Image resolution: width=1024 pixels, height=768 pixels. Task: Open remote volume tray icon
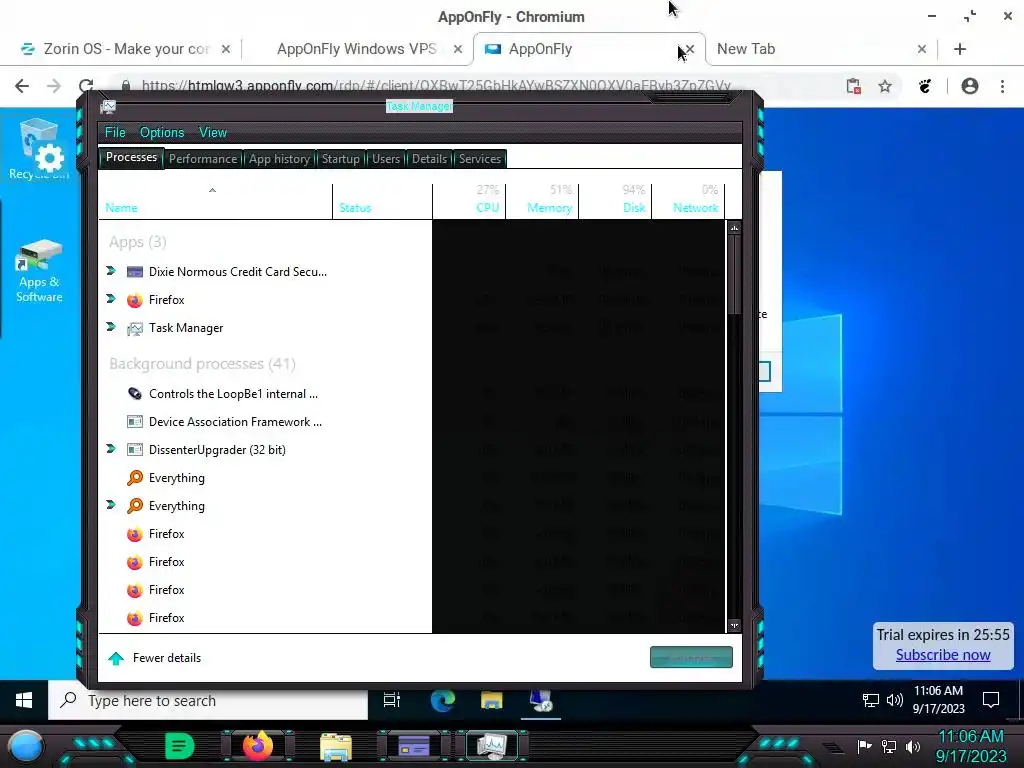tap(894, 701)
